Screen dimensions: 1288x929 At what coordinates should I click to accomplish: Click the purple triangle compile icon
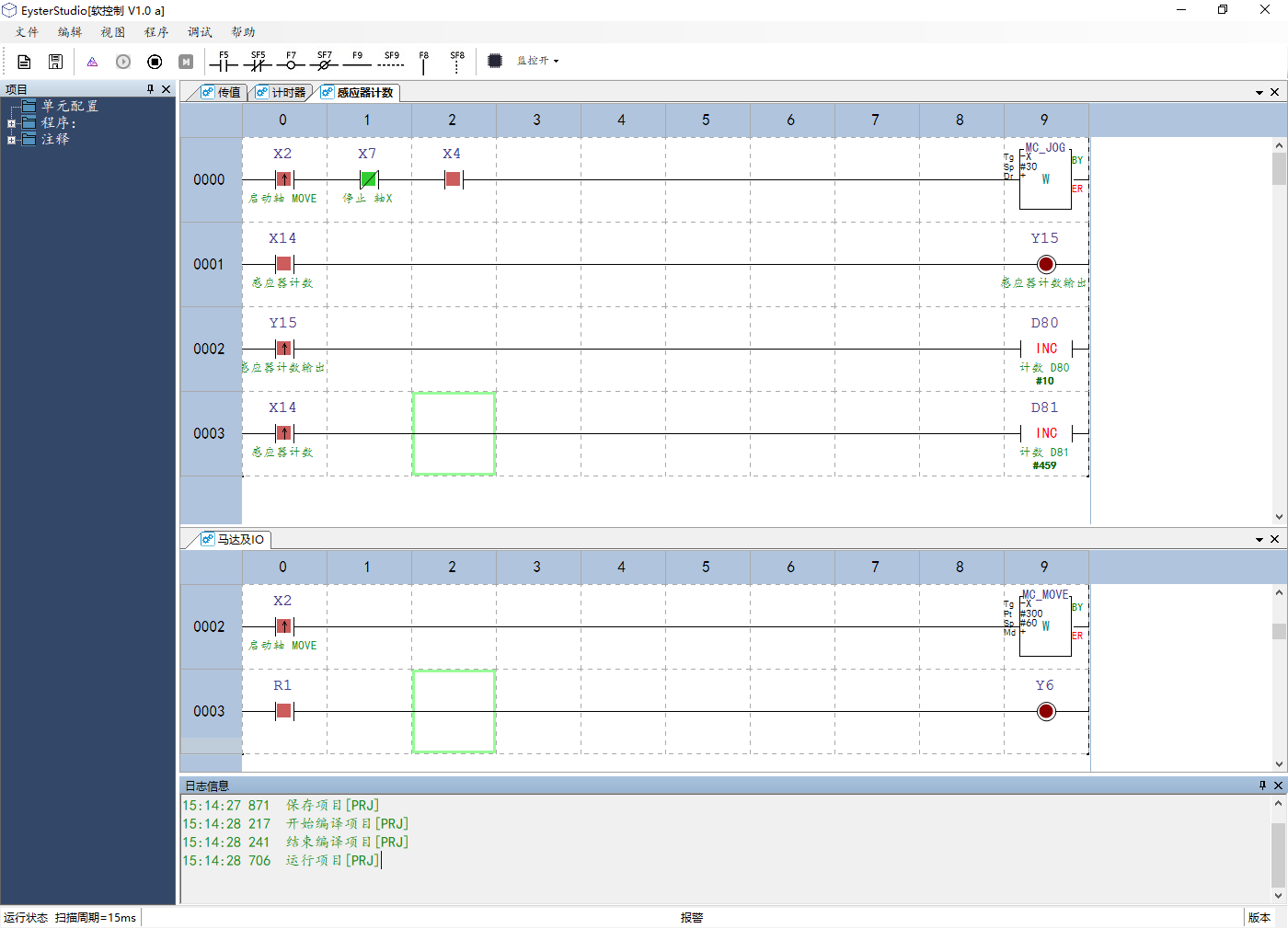click(92, 62)
